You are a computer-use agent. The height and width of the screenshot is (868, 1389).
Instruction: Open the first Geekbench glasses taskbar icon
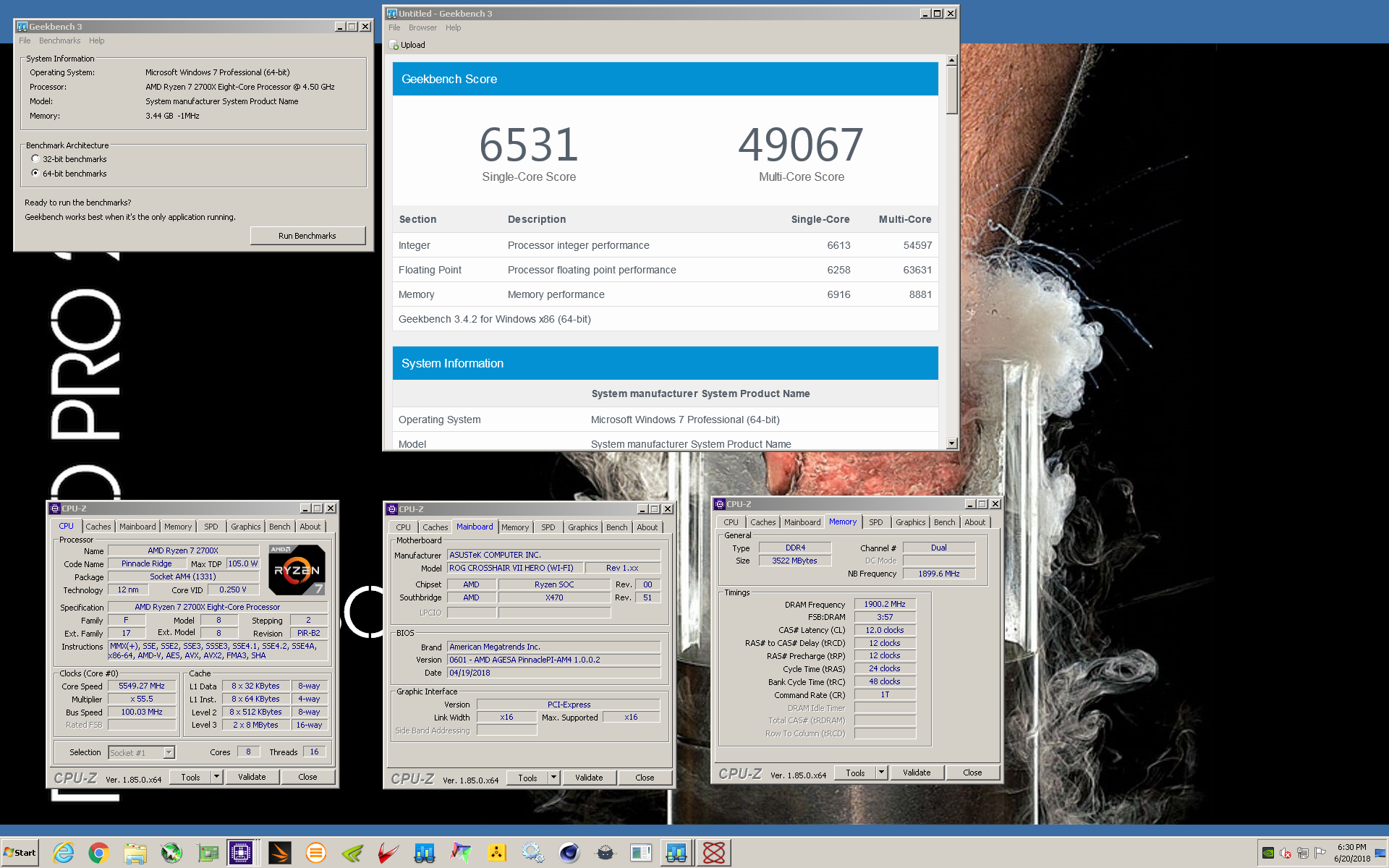425,853
